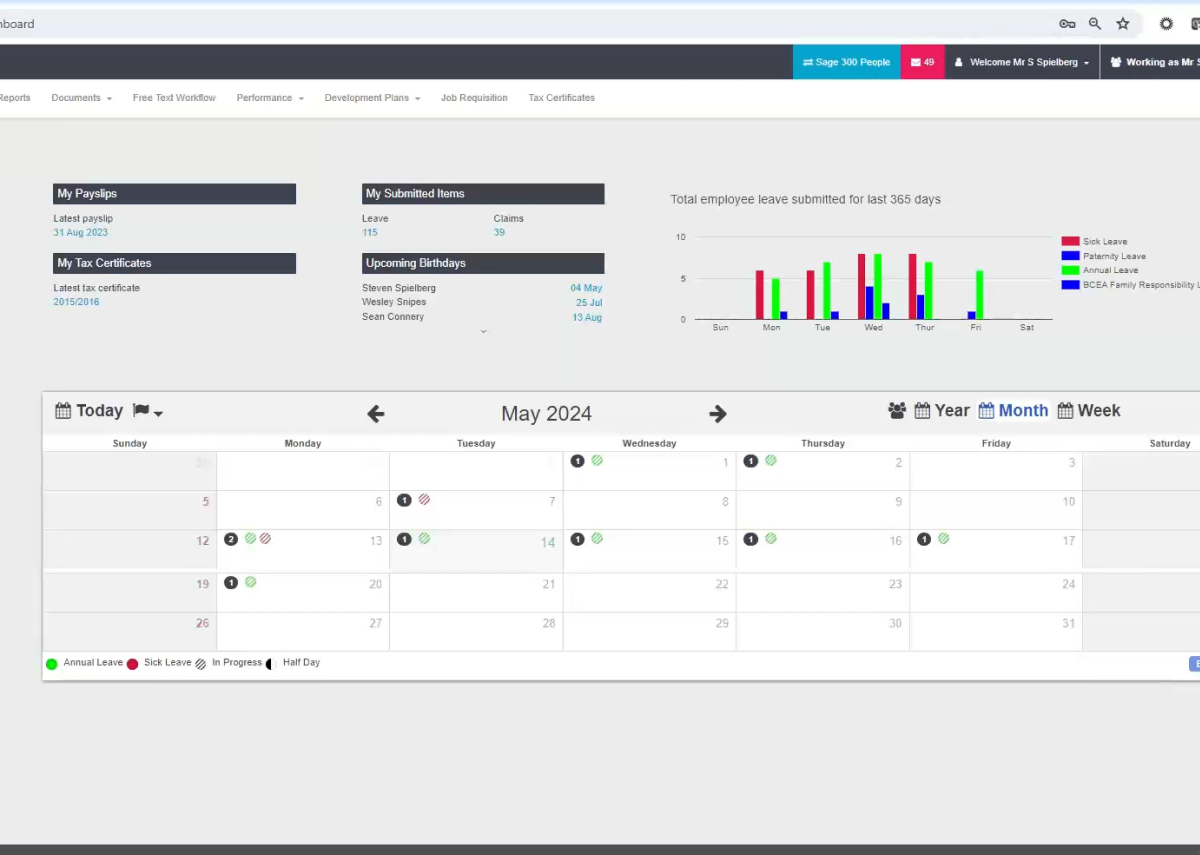
Task: Click the team group icon in calendar
Action: (x=897, y=411)
